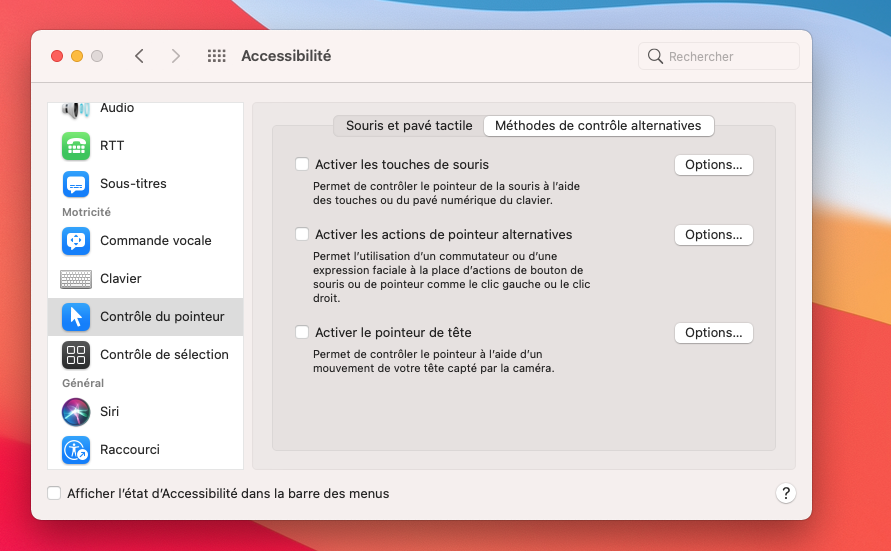
Task: Select the Commande vocale sidebar label
Action: coord(156,241)
